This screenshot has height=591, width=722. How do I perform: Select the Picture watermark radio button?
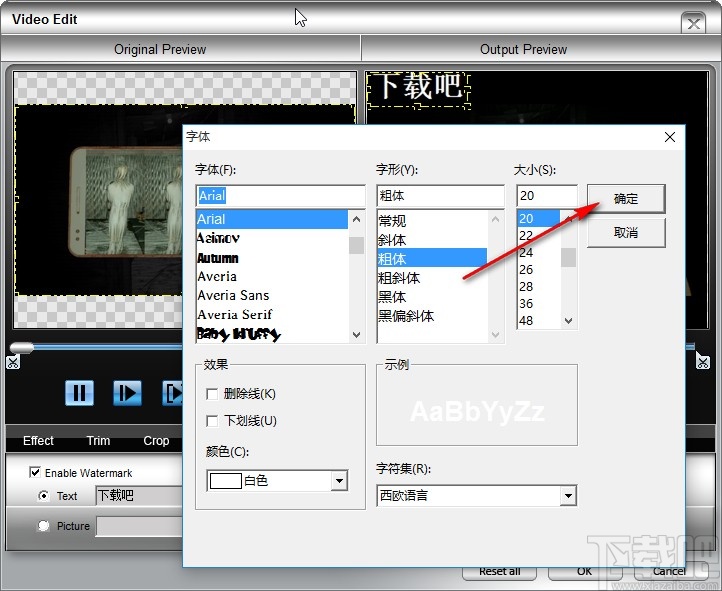point(43,526)
